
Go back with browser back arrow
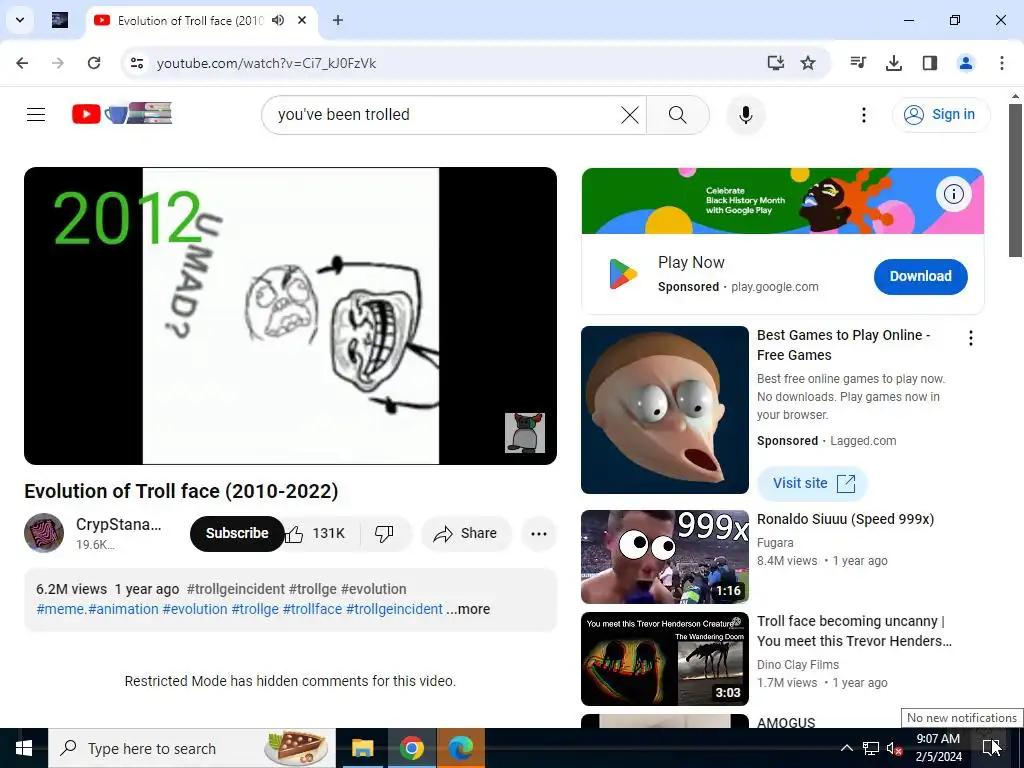coord(22,63)
